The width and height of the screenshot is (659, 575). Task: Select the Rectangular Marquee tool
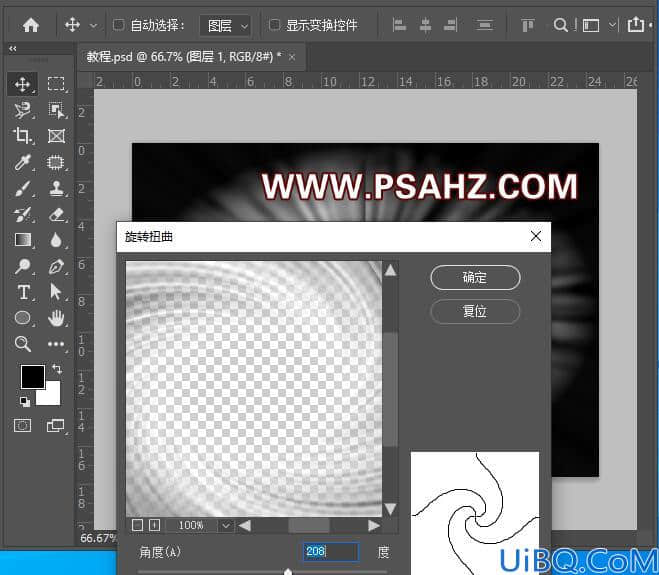[56, 84]
